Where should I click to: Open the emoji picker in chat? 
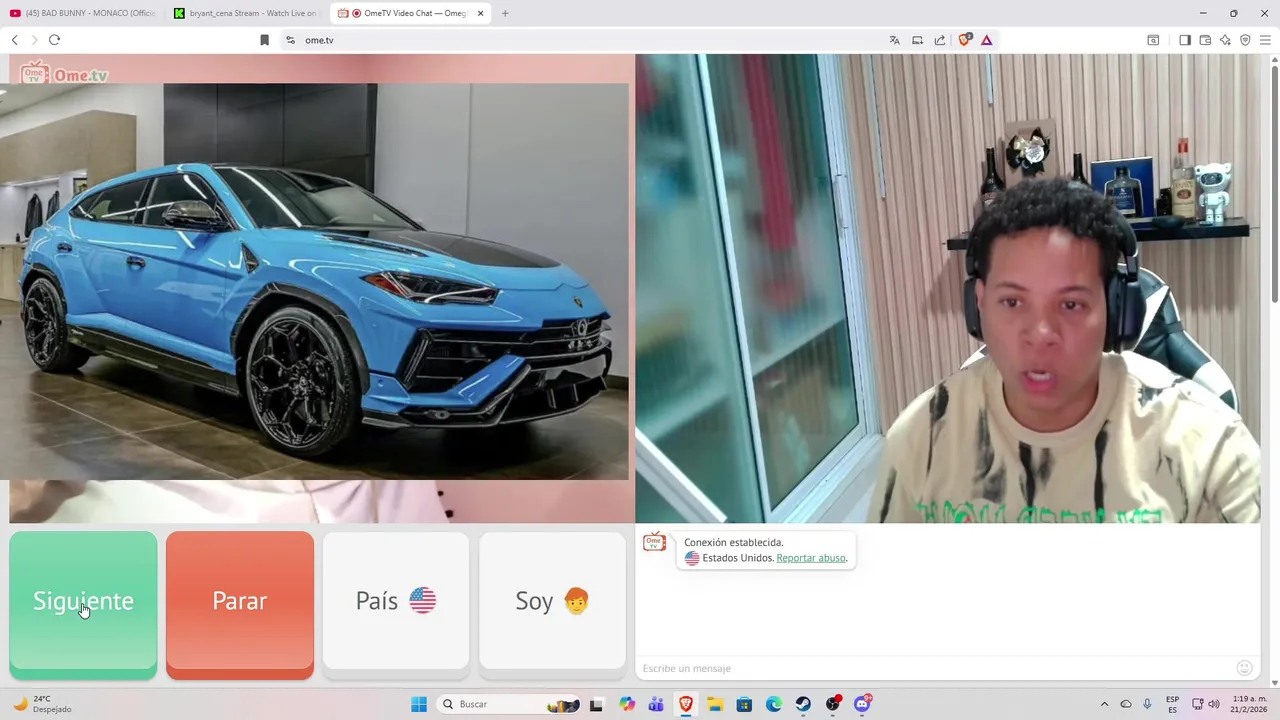coord(1245,668)
